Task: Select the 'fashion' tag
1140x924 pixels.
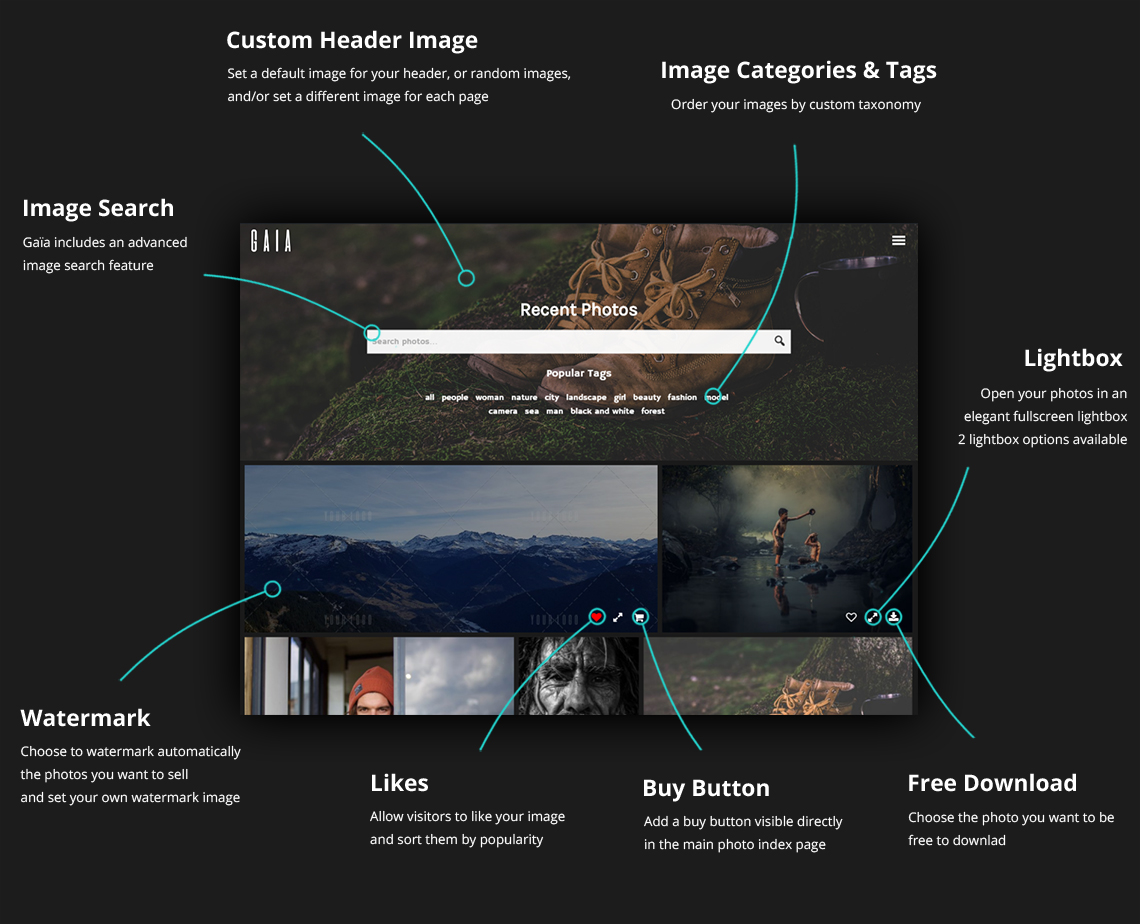Action: point(682,398)
